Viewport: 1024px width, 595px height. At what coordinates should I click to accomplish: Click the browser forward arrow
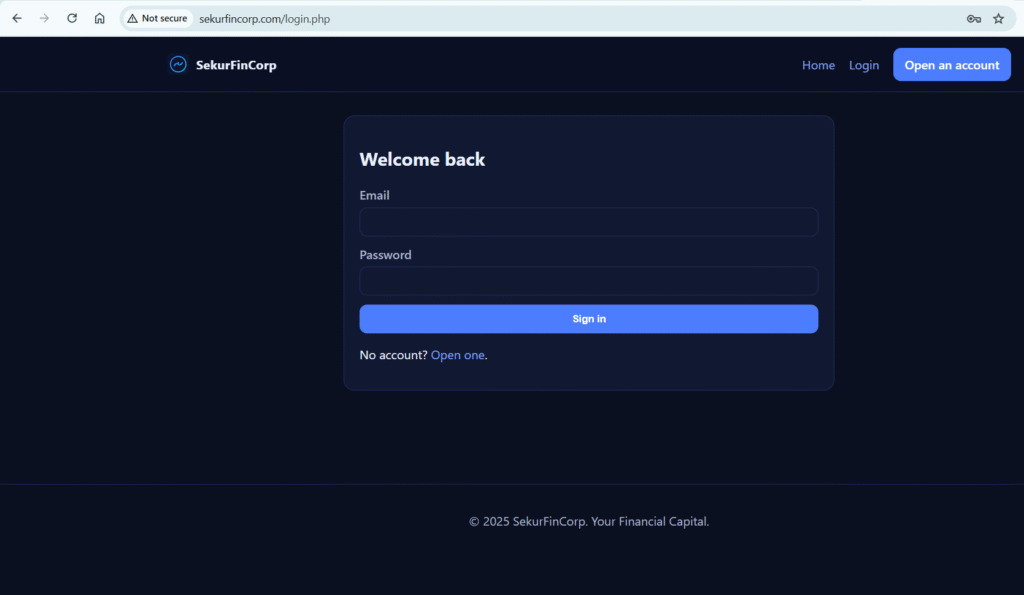44,18
